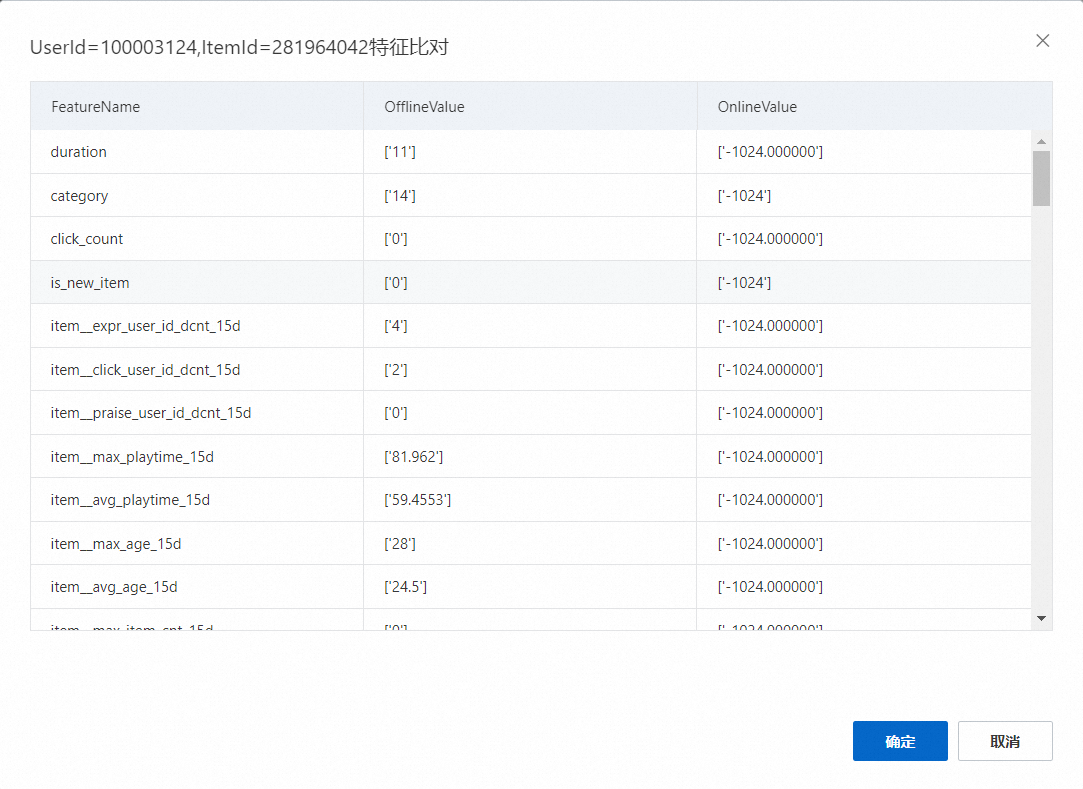Click the dialog title with UserId=100003124

[x=239, y=47]
